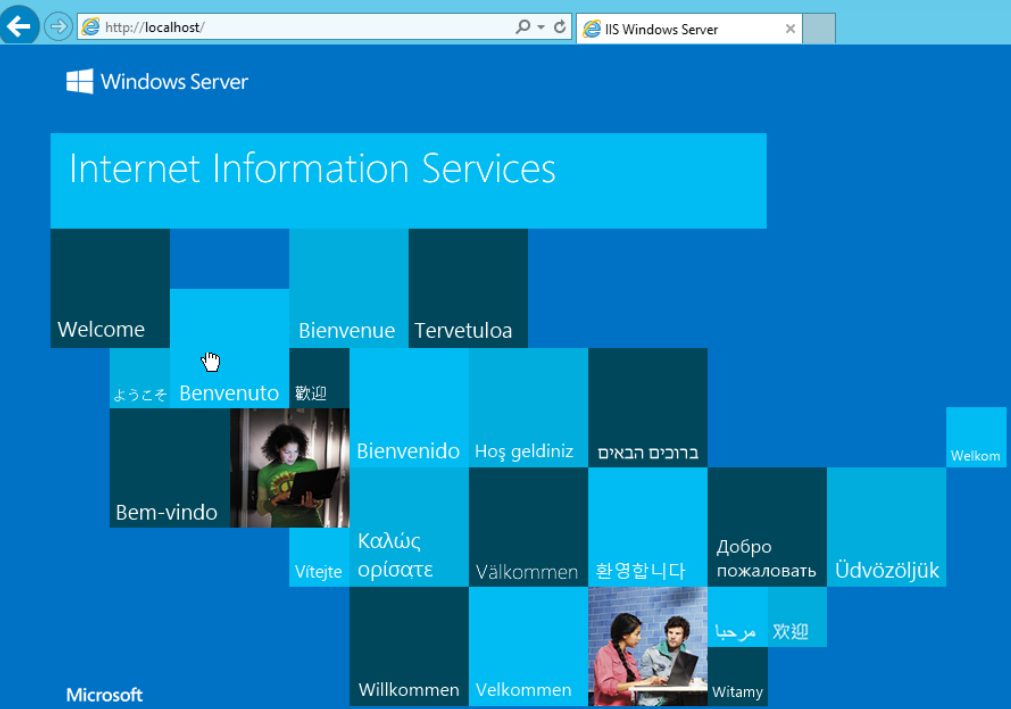Click the Tervetuloa tile
The image size is (1011, 709).
(x=468, y=288)
